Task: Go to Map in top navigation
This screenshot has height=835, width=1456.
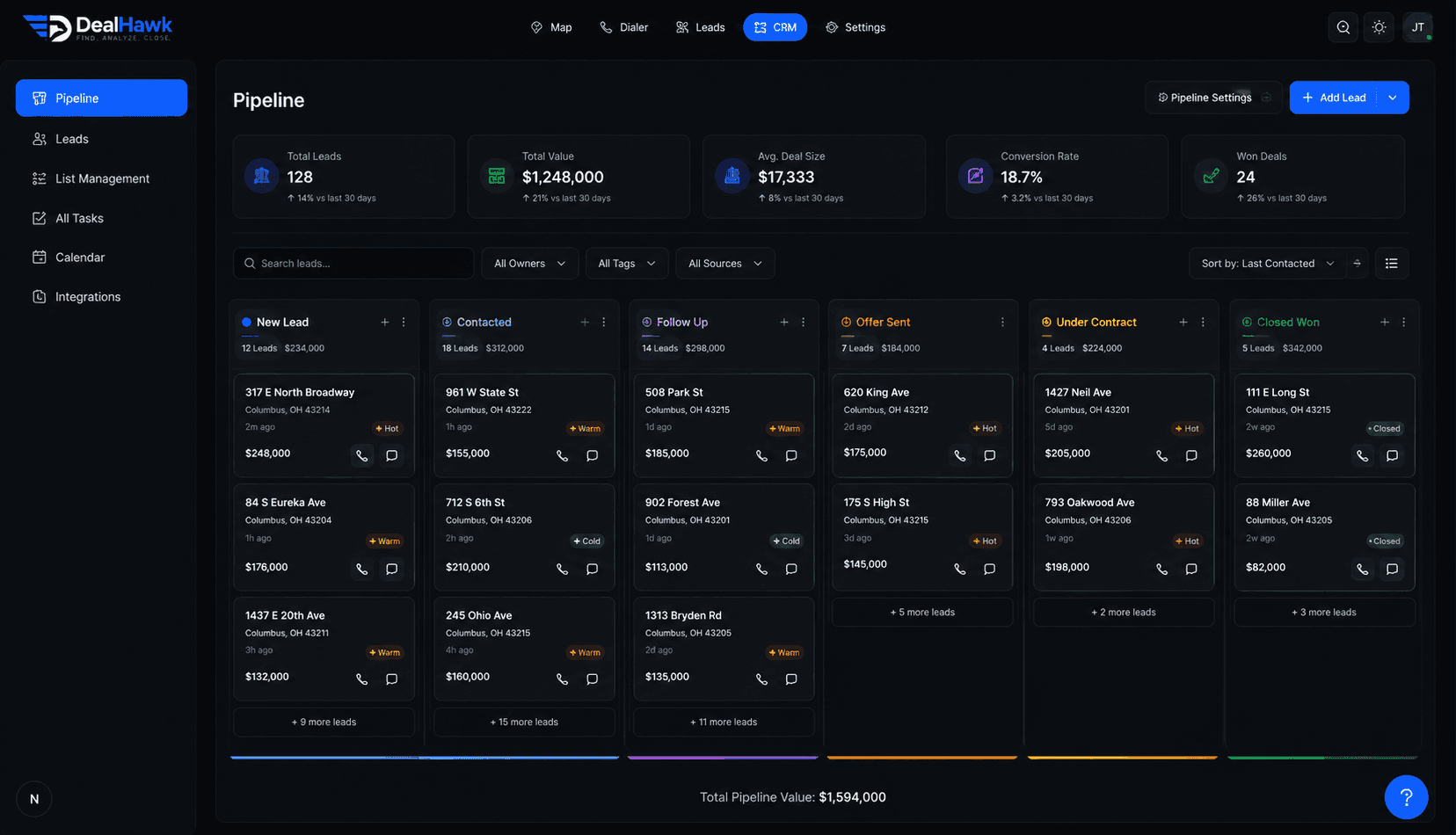Action: tap(551, 27)
